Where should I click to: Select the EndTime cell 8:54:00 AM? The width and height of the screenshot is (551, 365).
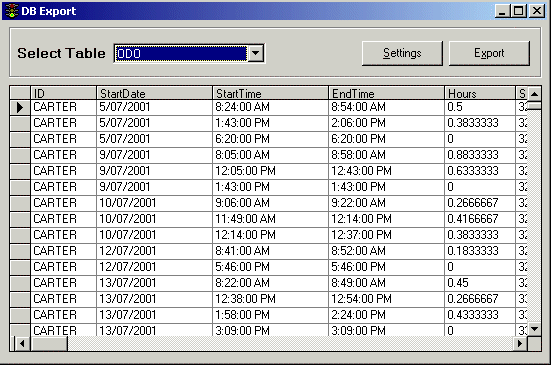tap(386, 107)
